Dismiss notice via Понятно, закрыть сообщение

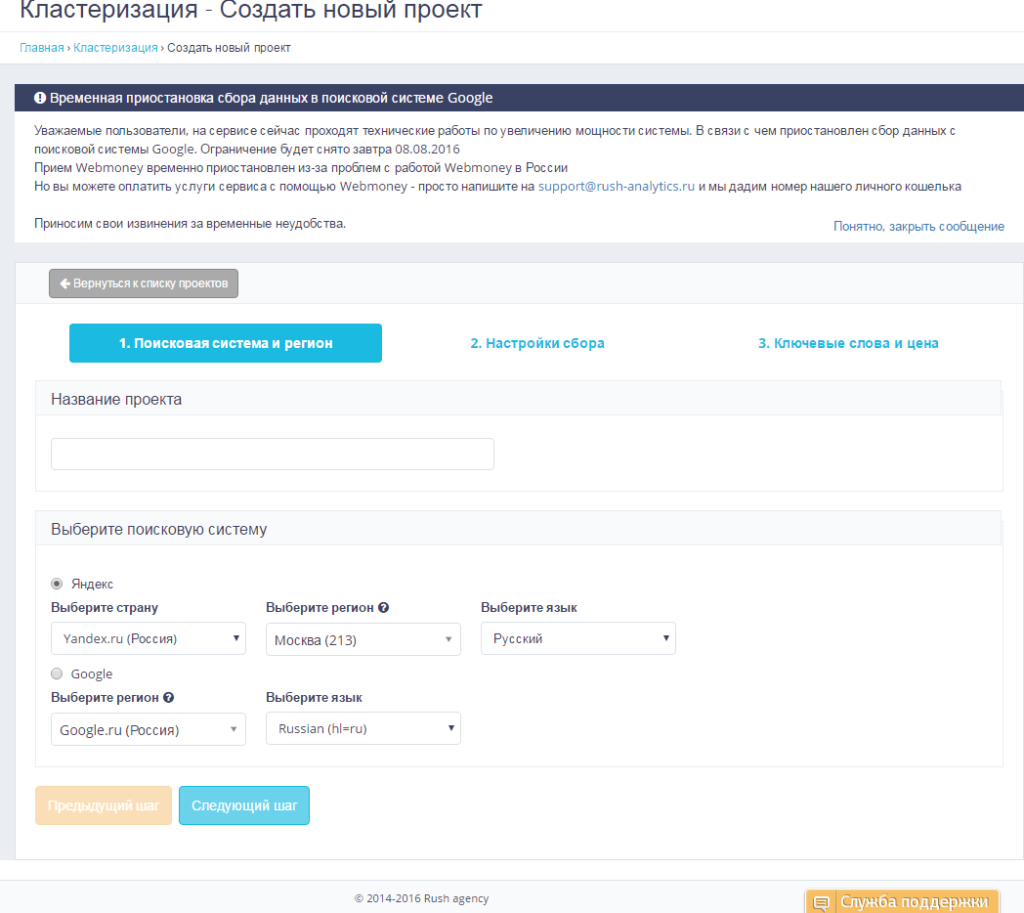[x=918, y=226]
